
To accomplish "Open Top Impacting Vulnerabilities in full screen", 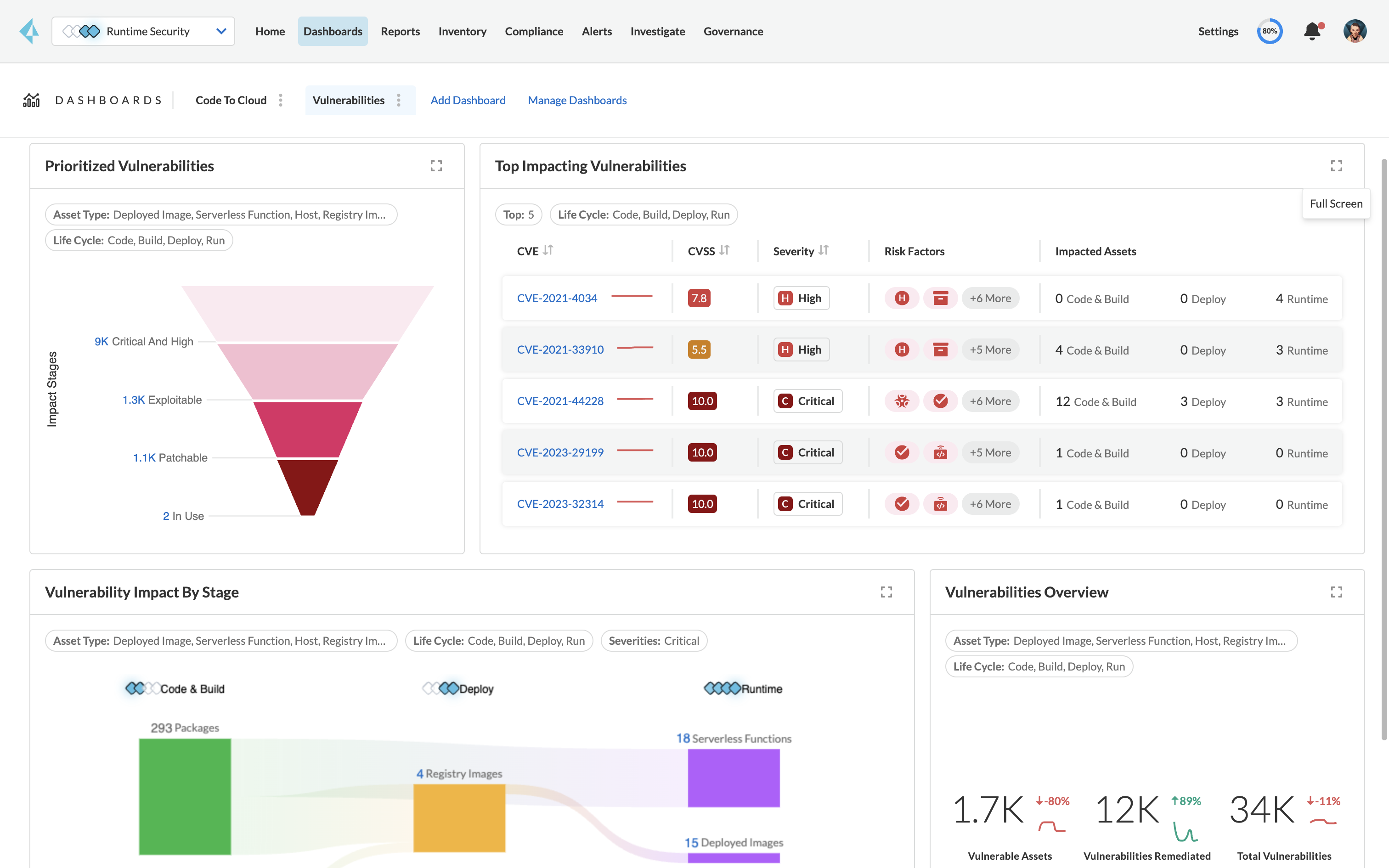I will pyautogui.click(x=1337, y=165).
